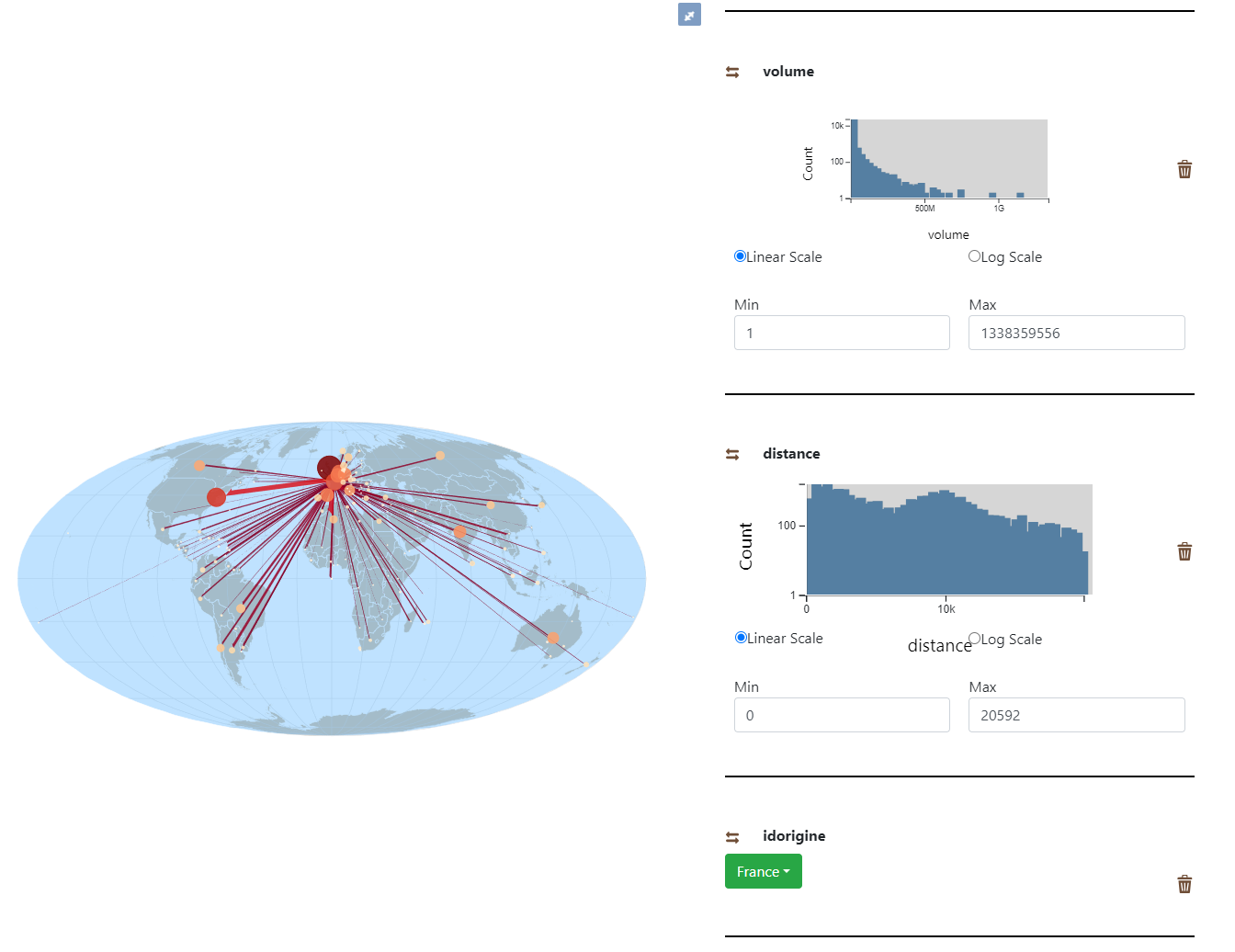The image size is (1235, 952).
Task: Open the France dropdown under idorigine
Action: 763,871
